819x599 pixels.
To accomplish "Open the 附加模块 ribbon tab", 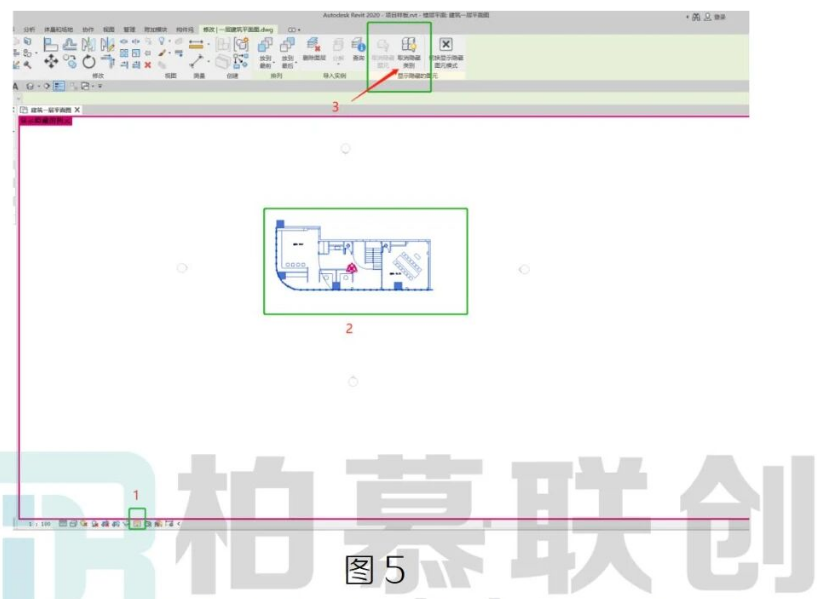I will tap(156, 30).
